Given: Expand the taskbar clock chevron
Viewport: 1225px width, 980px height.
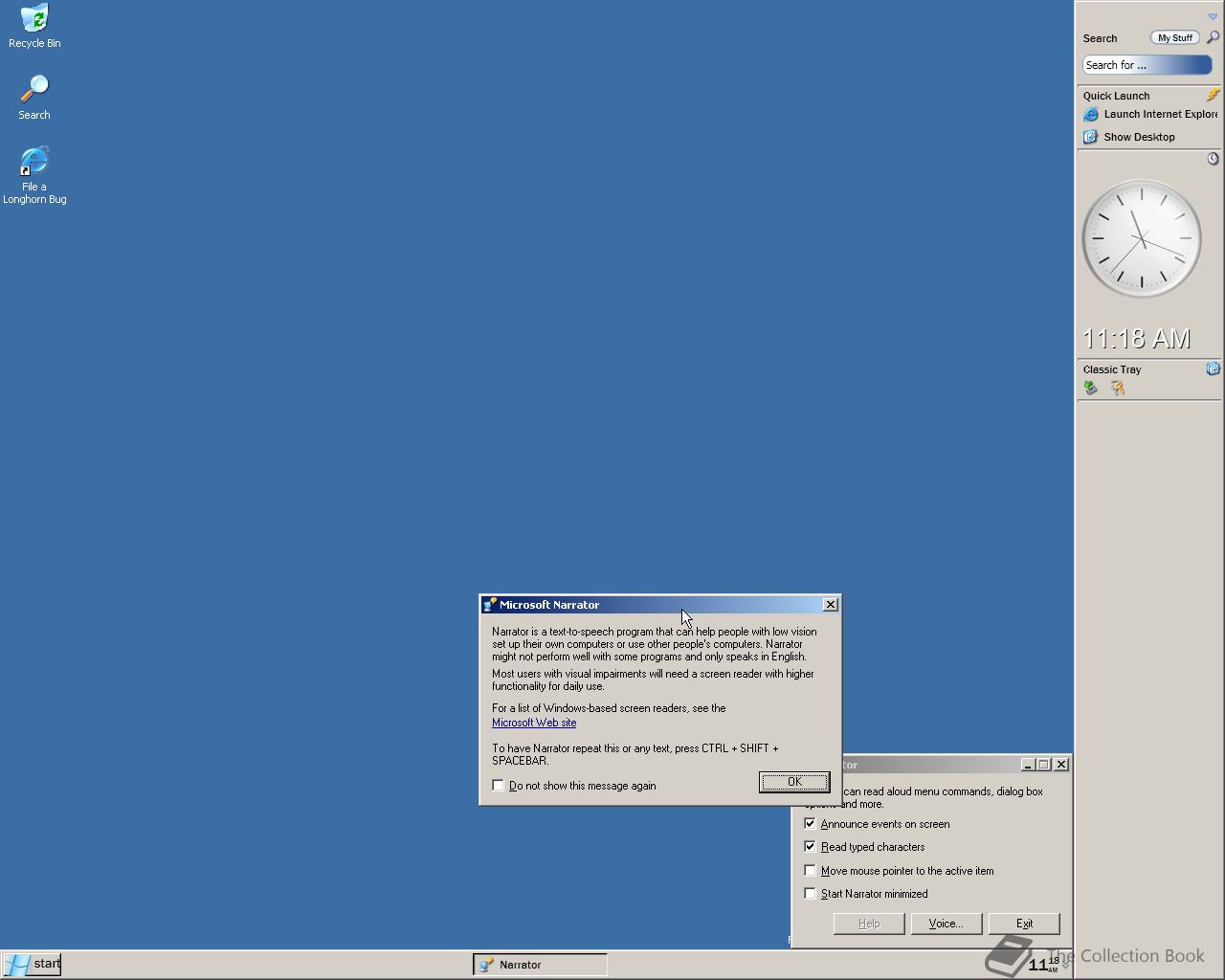Looking at the screenshot, I should (1065, 965).
